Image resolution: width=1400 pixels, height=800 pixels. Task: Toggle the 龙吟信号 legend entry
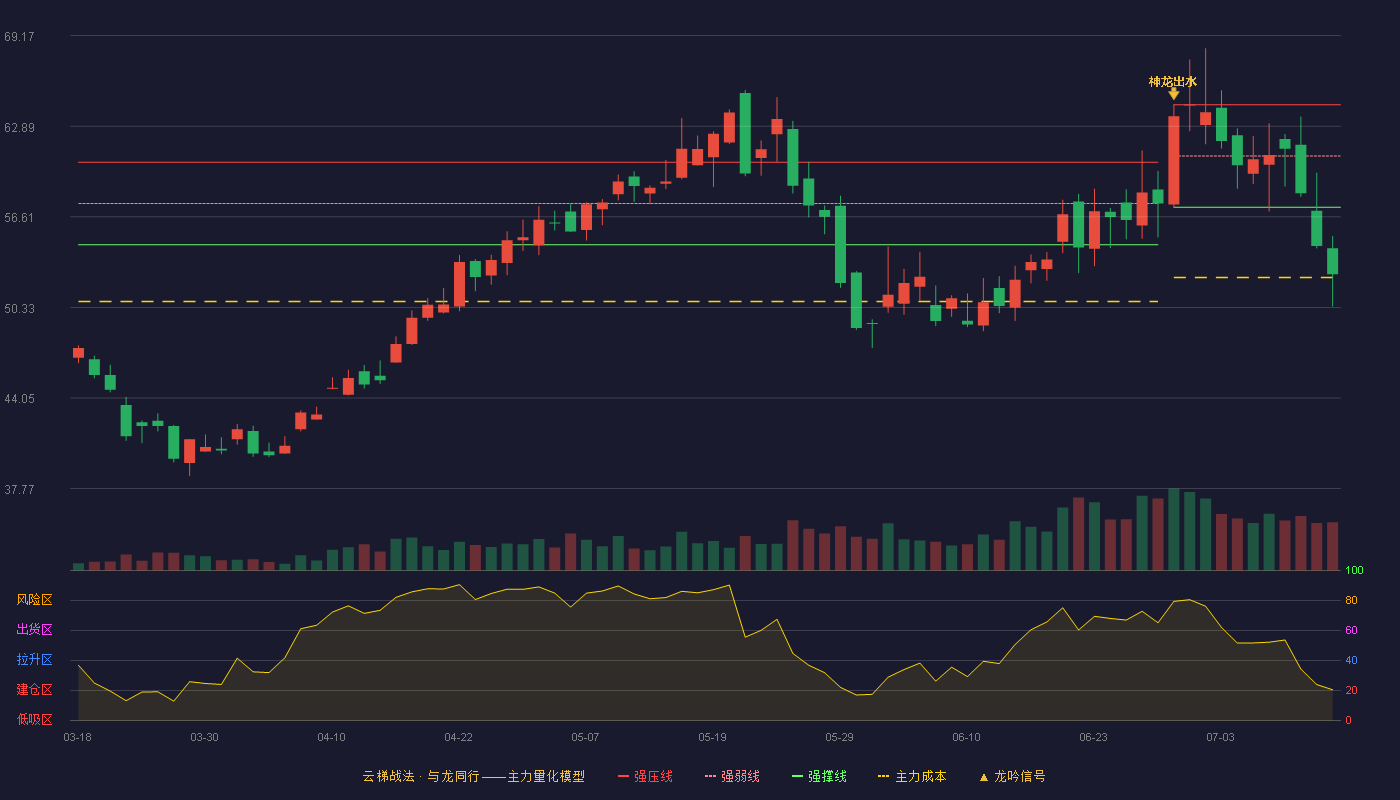click(1012, 776)
